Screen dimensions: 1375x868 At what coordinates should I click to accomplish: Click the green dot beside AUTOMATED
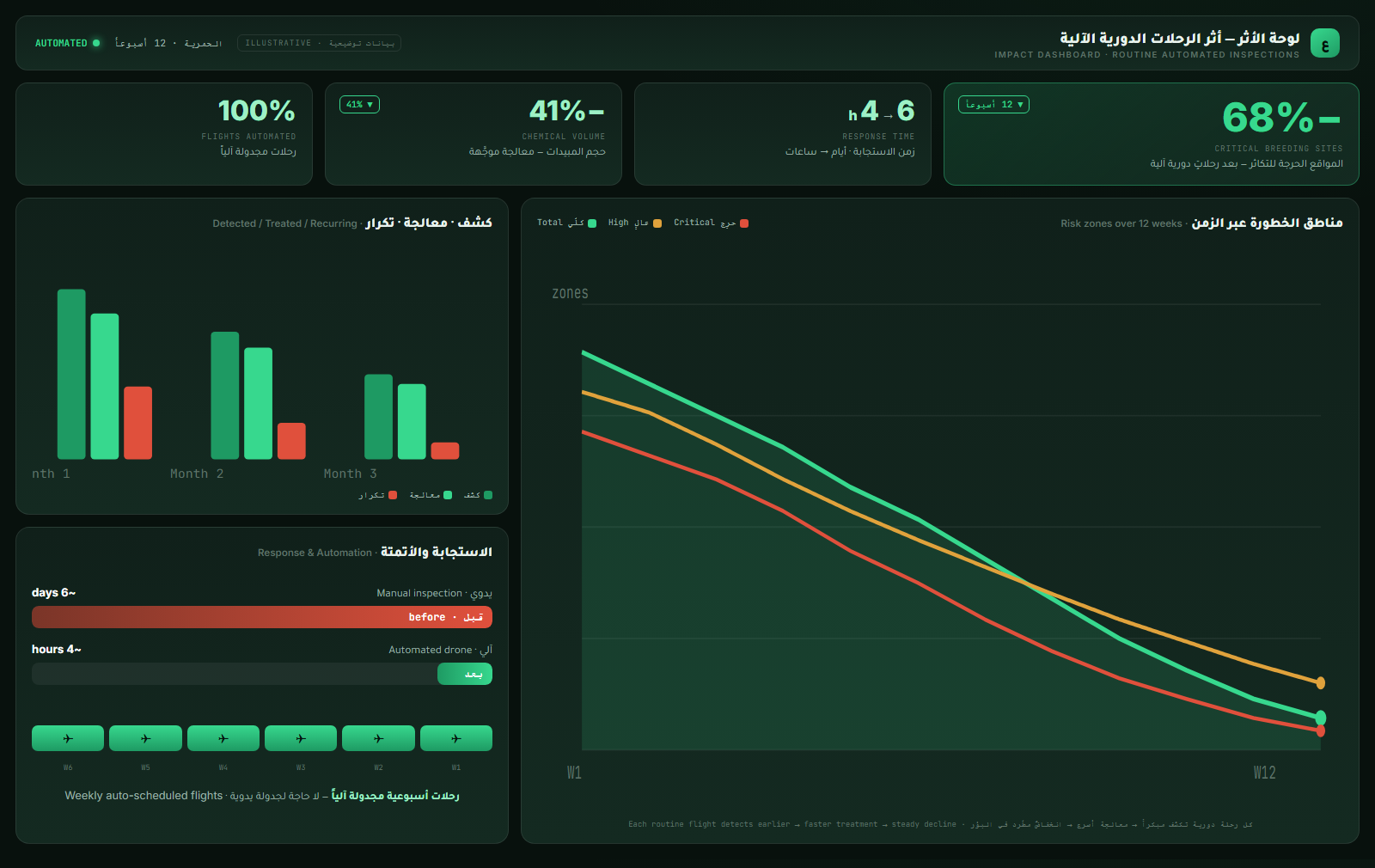[x=96, y=43]
